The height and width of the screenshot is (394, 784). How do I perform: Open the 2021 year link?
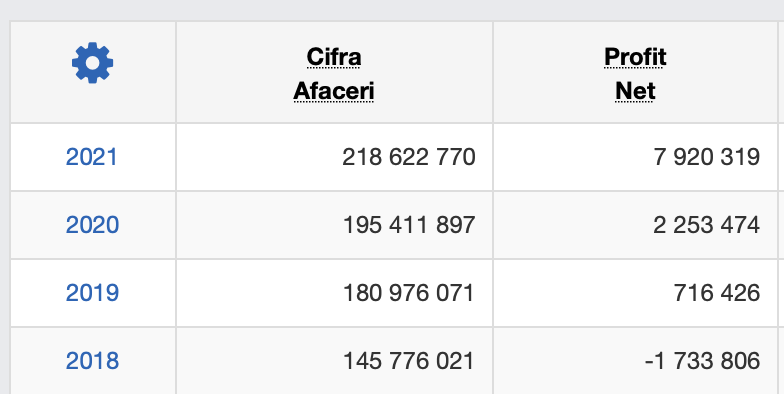pyautogui.click(x=92, y=157)
